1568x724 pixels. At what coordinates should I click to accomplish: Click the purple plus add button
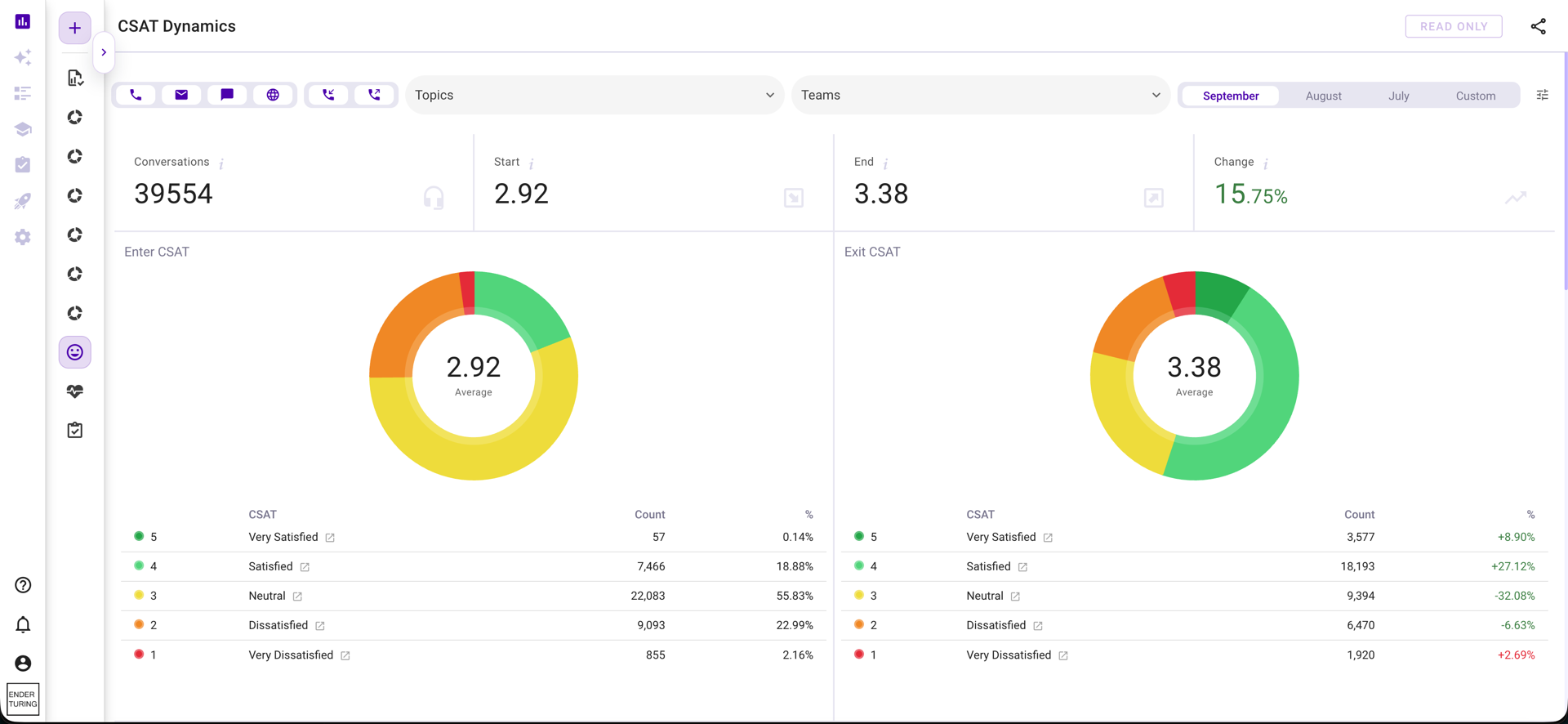[74, 28]
